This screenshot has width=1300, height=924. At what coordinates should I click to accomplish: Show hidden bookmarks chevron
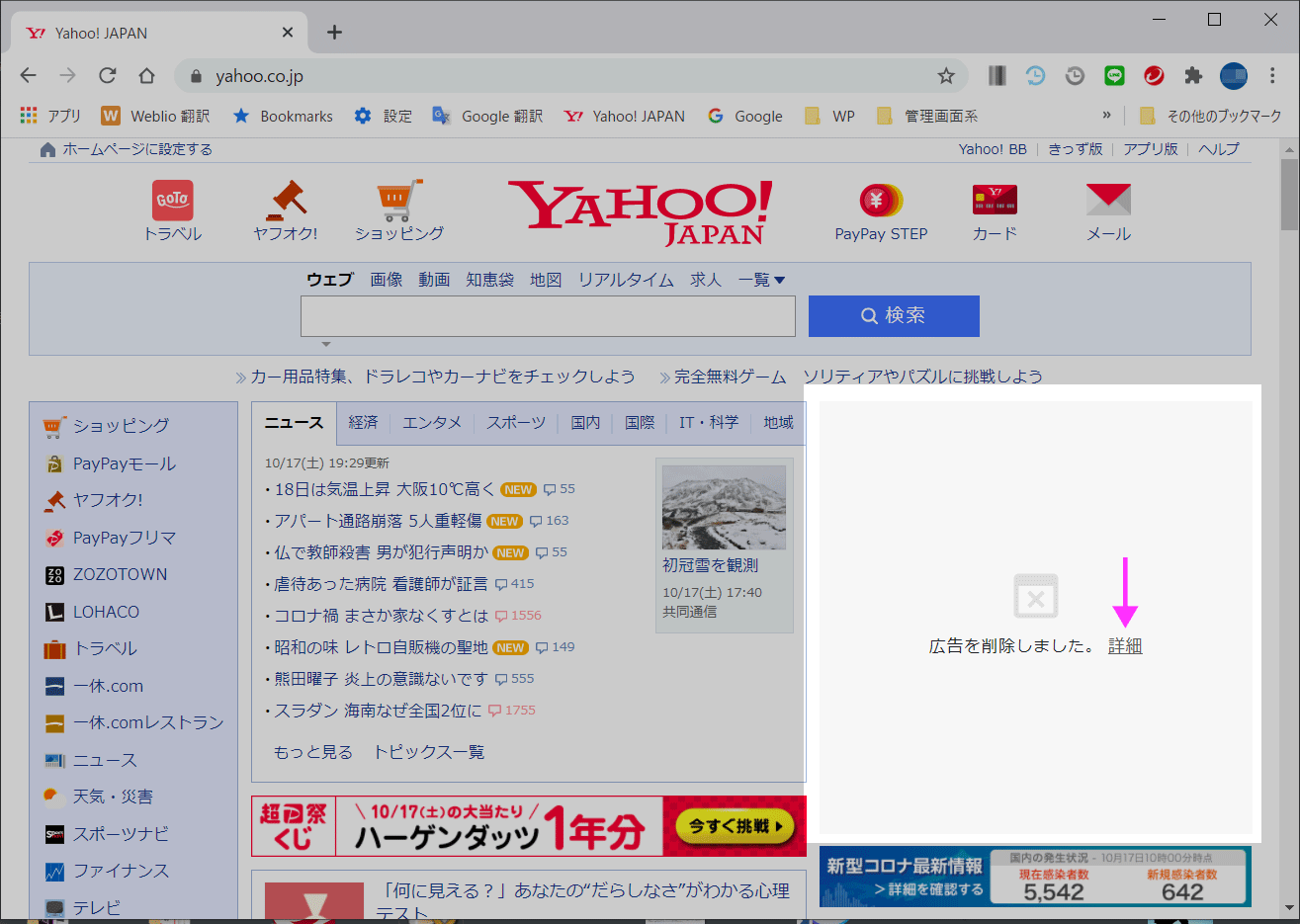click(1106, 116)
